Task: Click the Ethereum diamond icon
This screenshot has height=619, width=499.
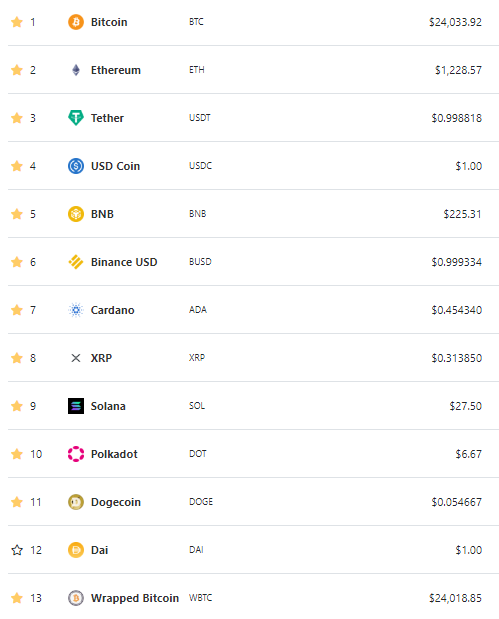Action: click(x=76, y=70)
